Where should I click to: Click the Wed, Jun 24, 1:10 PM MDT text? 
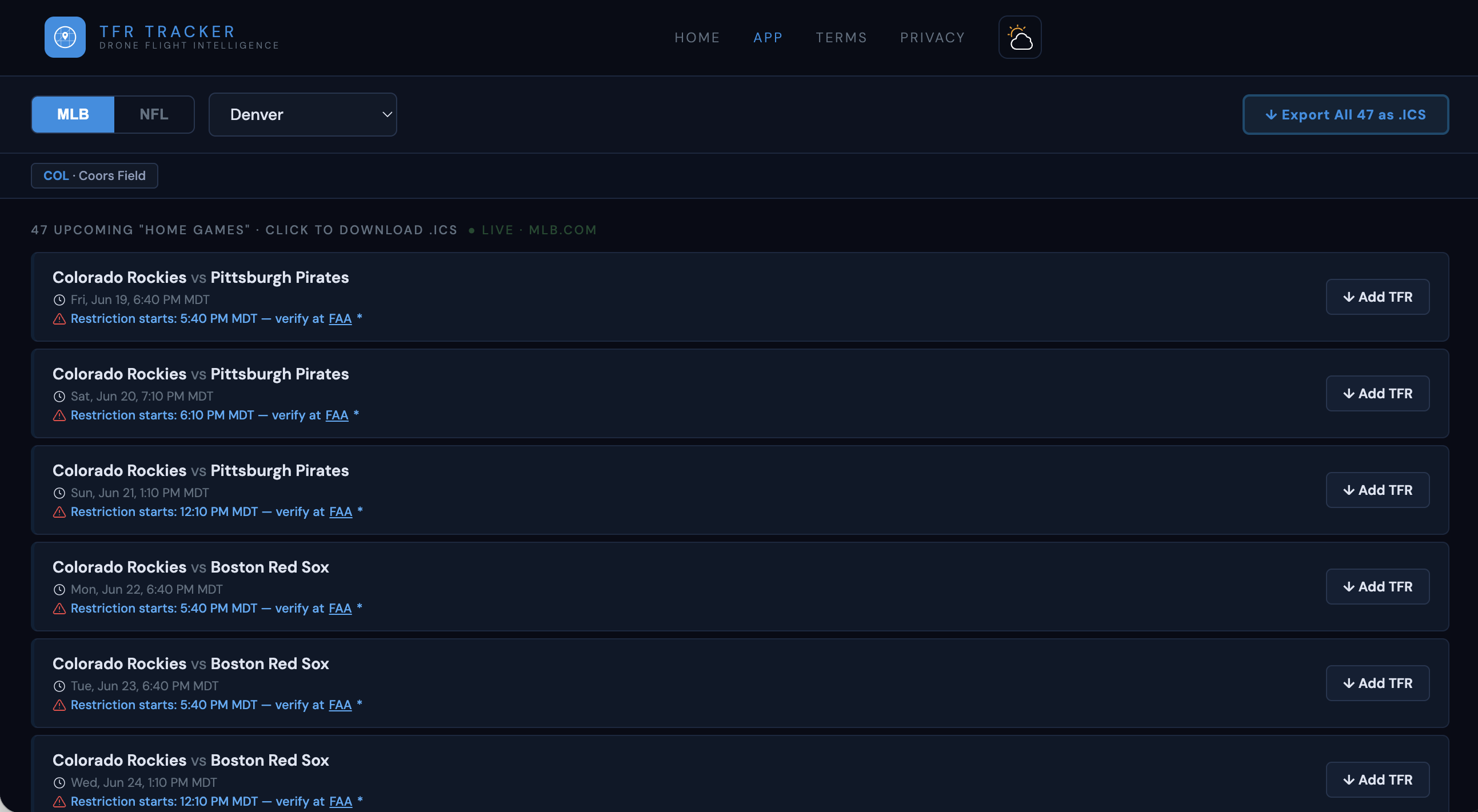[x=144, y=783]
